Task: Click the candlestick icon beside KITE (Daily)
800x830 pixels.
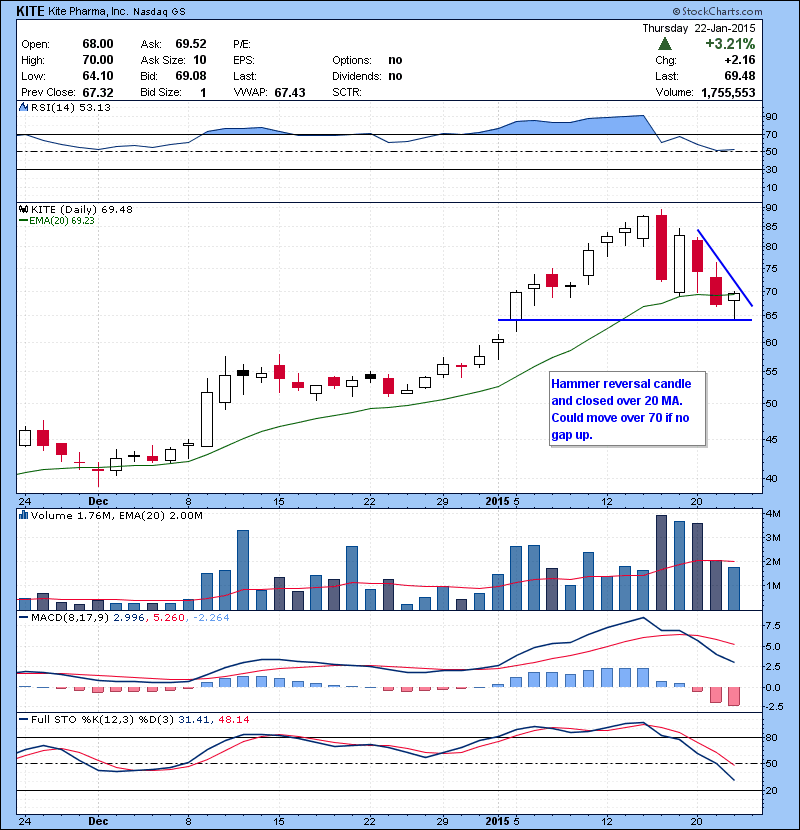Action: (x=23, y=209)
